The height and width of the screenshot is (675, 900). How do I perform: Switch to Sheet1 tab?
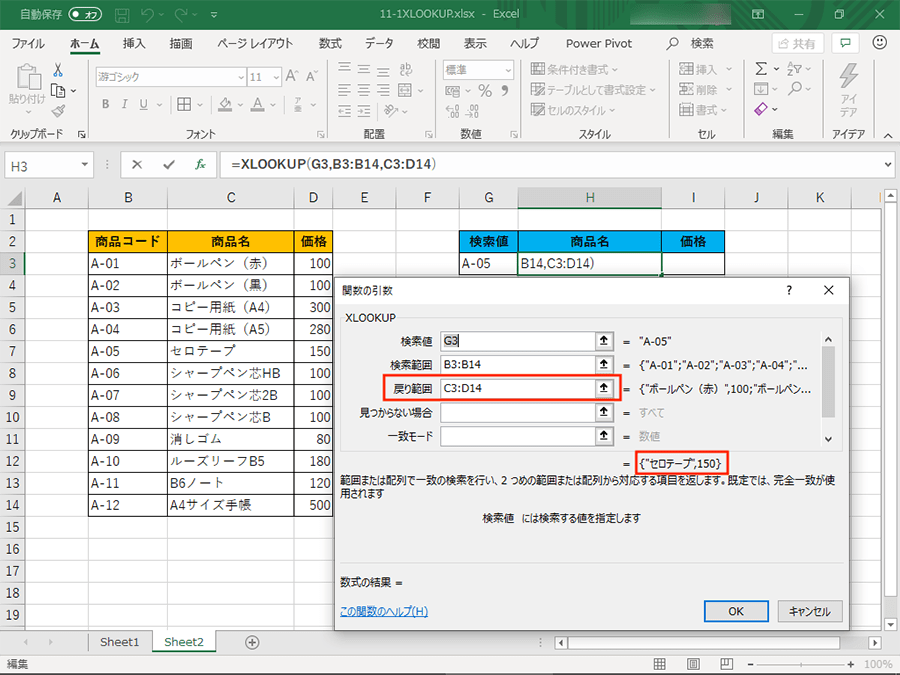[120, 642]
